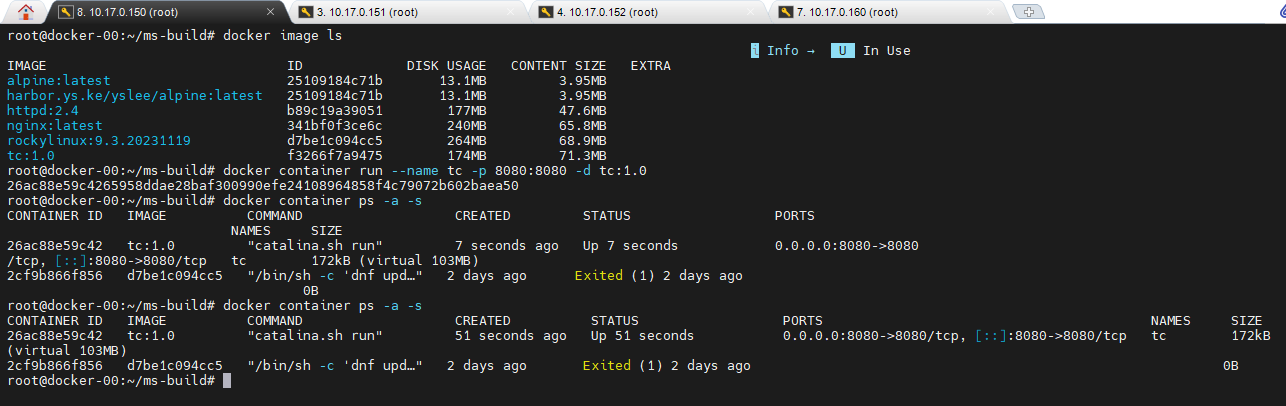Screen dimensions: 1286x406
Task: Click the full container hash 26ac88e59c4265958...
Action: point(263,185)
